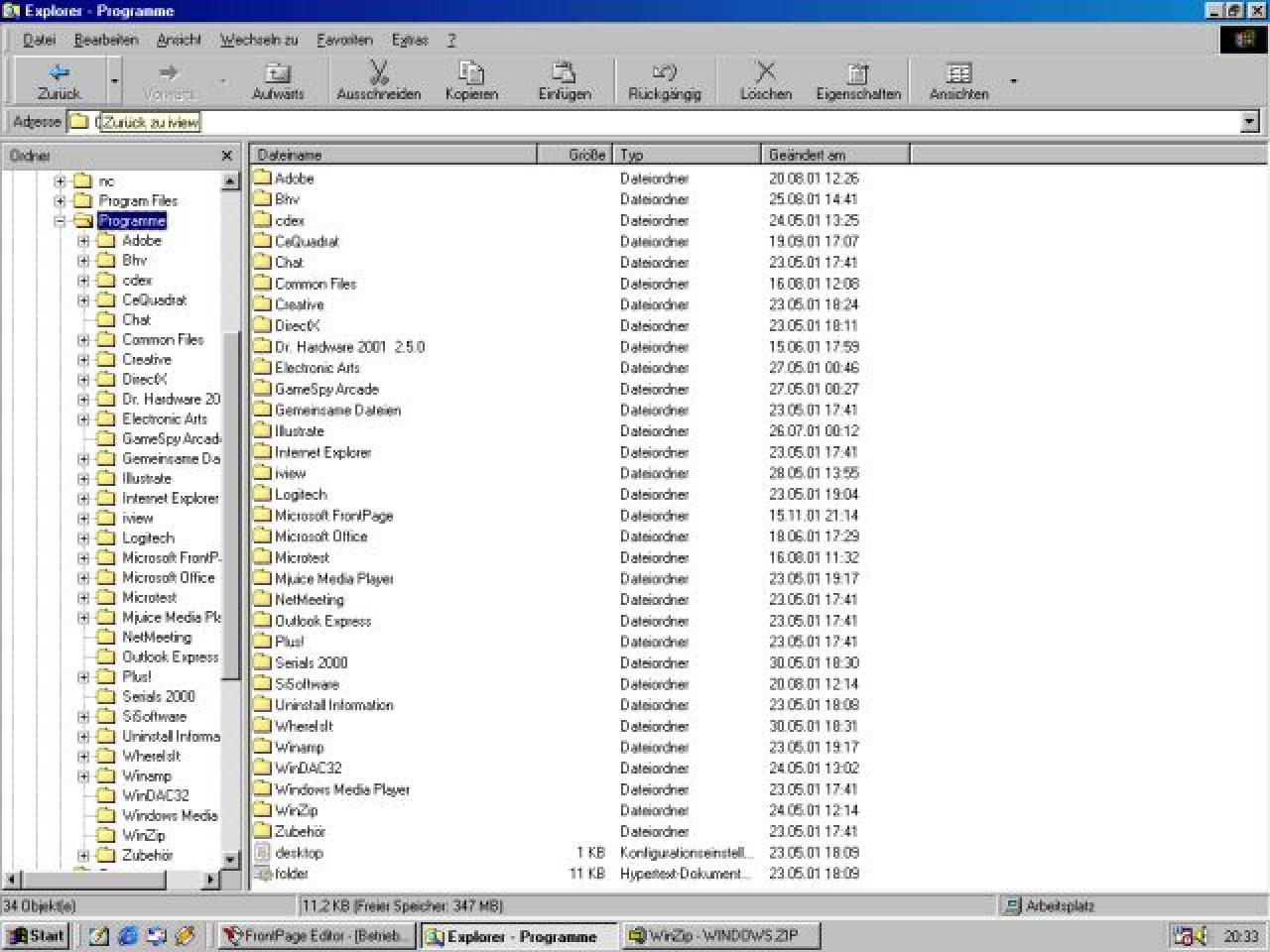Expand the Logitech tree node
The width and height of the screenshot is (1270, 952).
(x=83, y=538)
